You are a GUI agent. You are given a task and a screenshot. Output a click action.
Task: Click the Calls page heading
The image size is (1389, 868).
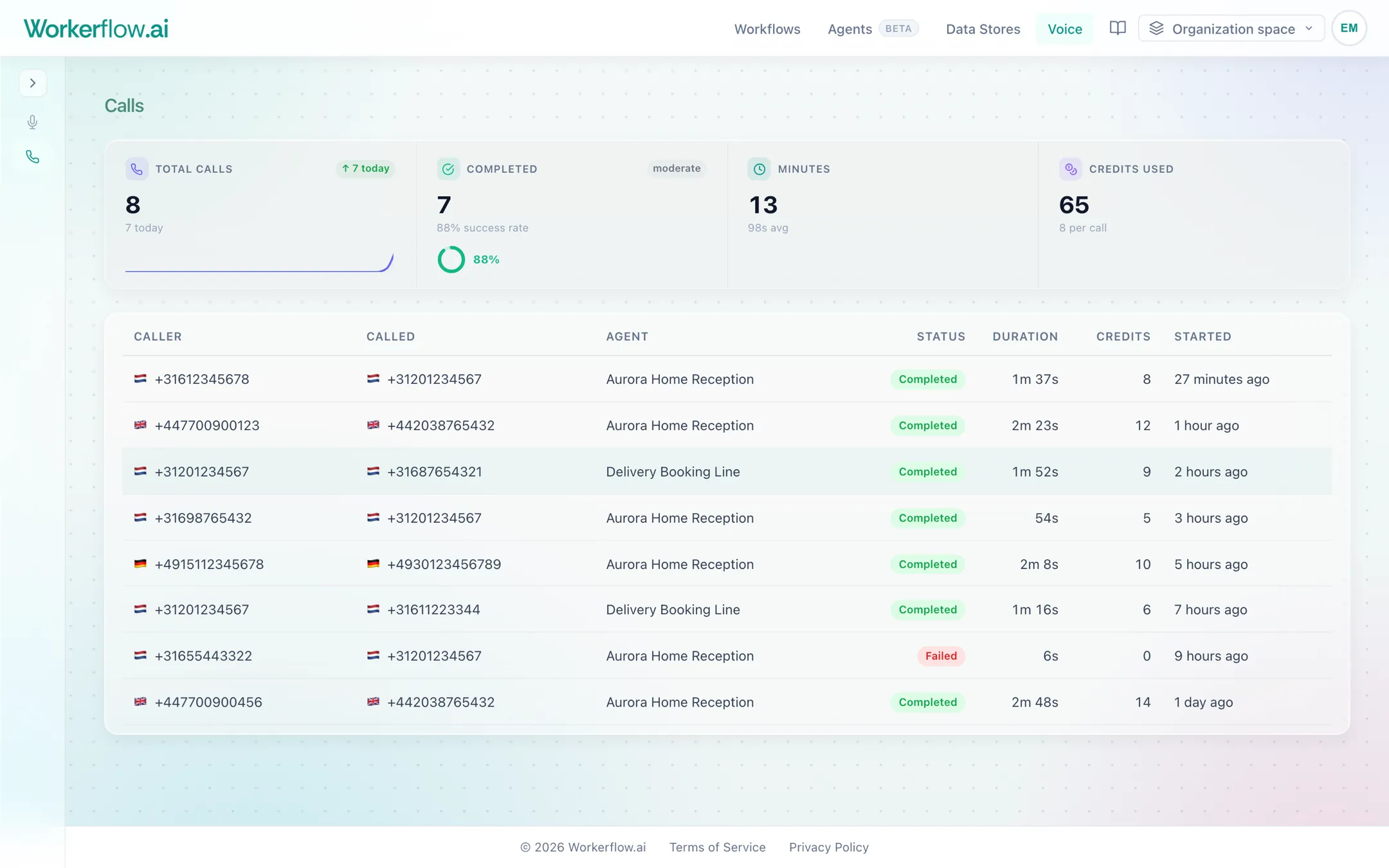(124, 105)
